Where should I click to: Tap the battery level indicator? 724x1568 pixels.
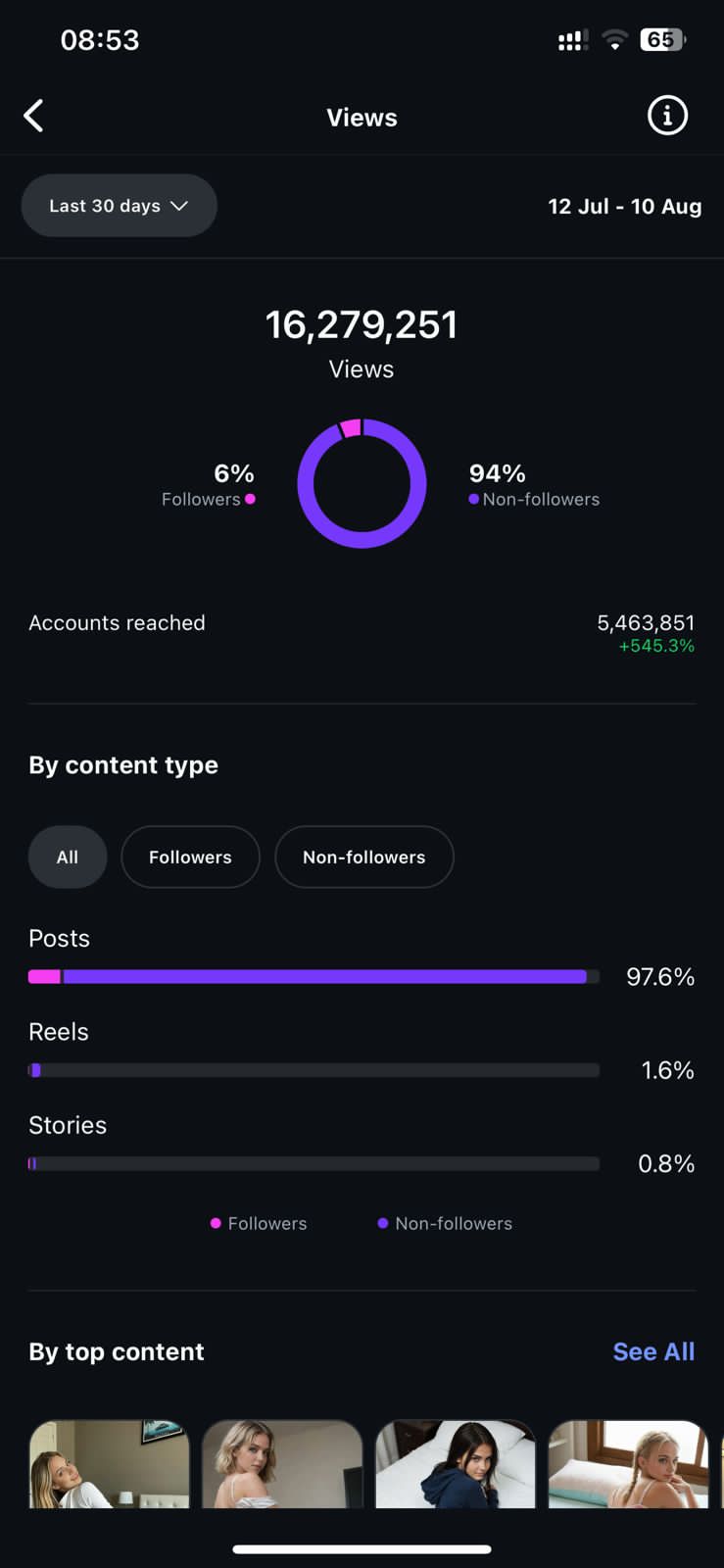[661, 40]
